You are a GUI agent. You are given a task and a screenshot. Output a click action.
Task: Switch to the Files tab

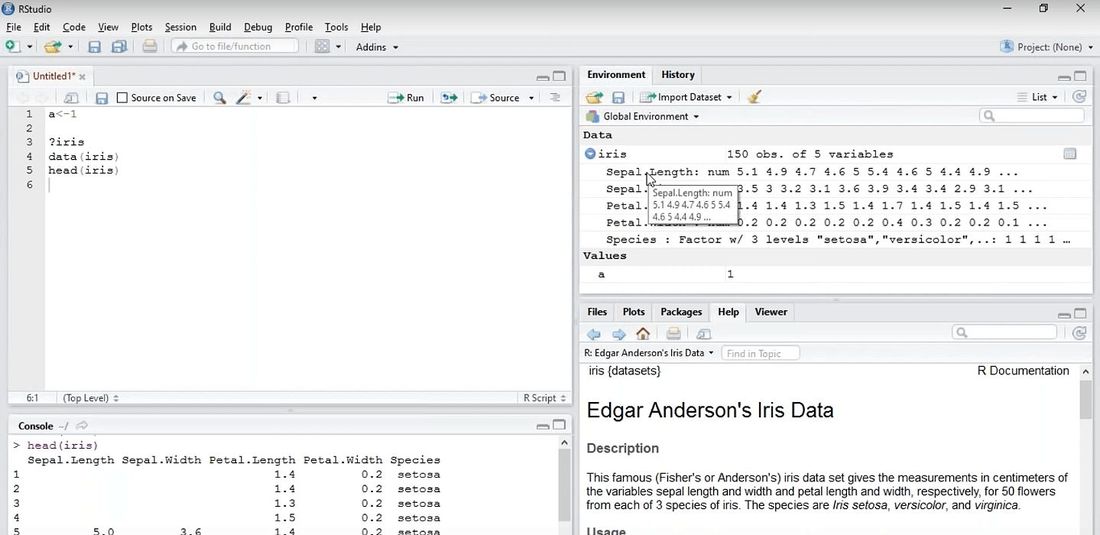click(597, 311)
